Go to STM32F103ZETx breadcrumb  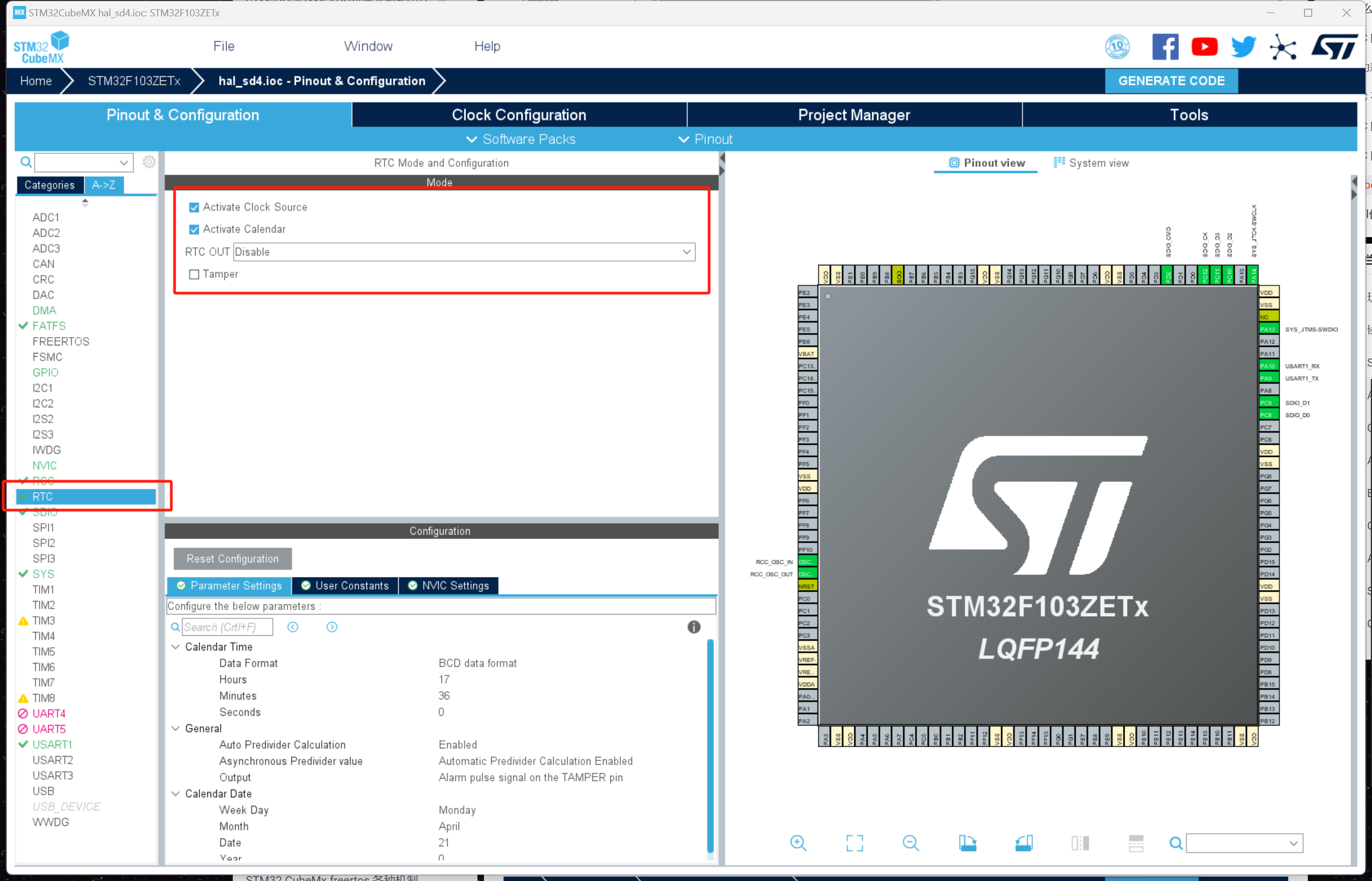pos(134,80)
